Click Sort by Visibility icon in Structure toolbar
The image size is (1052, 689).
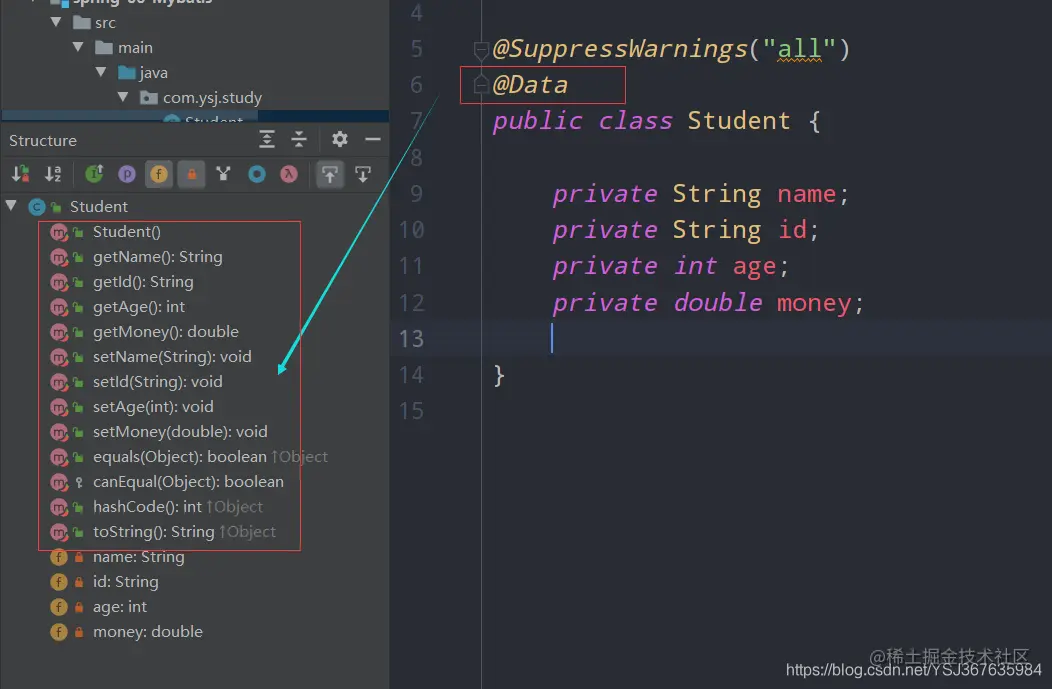20,174
